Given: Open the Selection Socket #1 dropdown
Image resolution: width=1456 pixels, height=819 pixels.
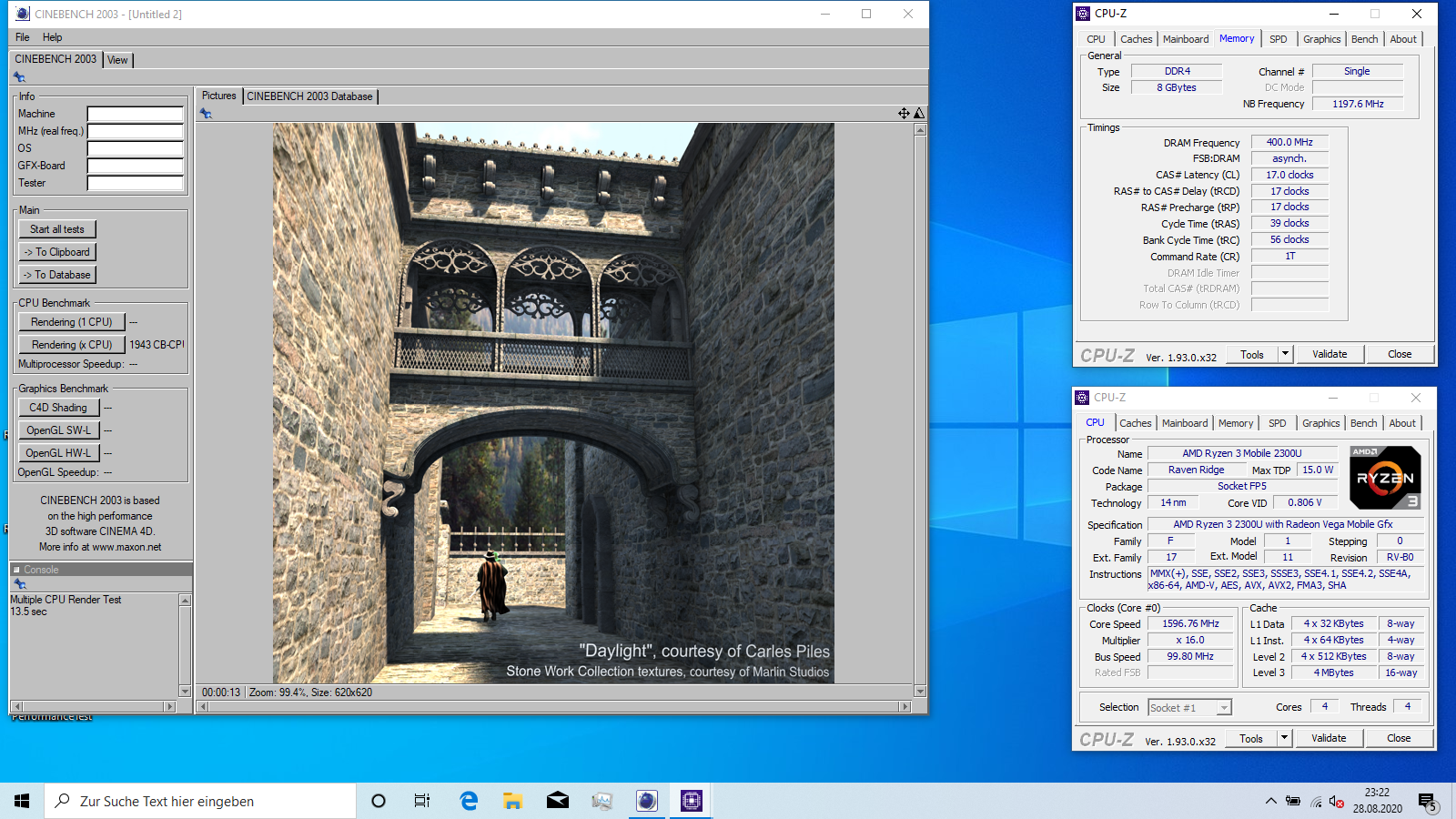Looking at the screenshot, I should point(1224,708).
